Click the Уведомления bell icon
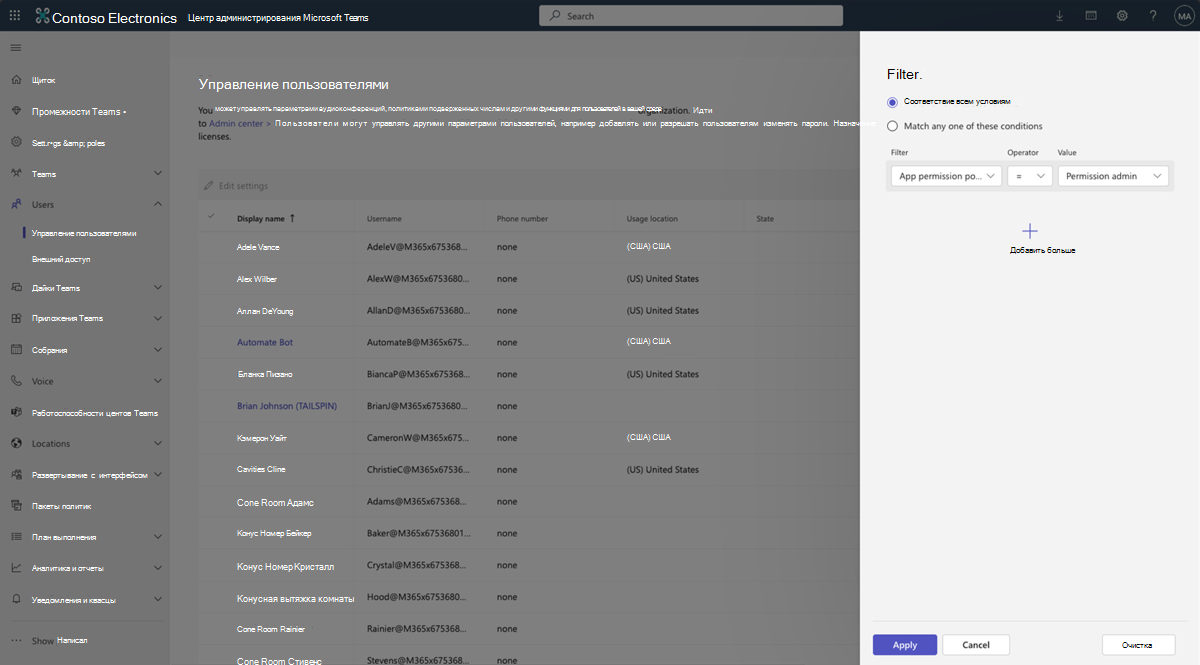 (x=16, y=600)
